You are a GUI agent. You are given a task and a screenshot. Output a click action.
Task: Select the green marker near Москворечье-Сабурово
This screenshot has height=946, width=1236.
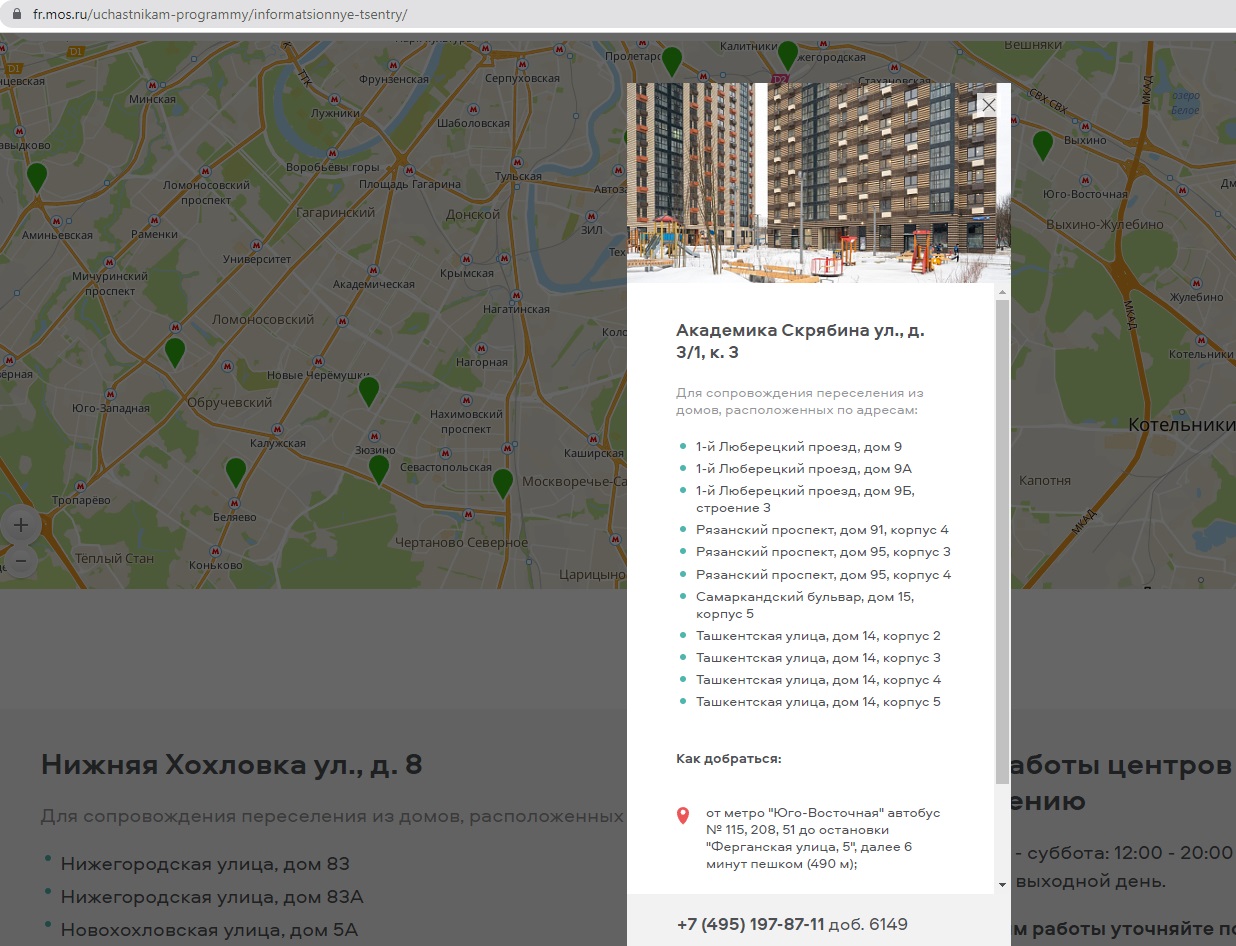click(503, 483)
